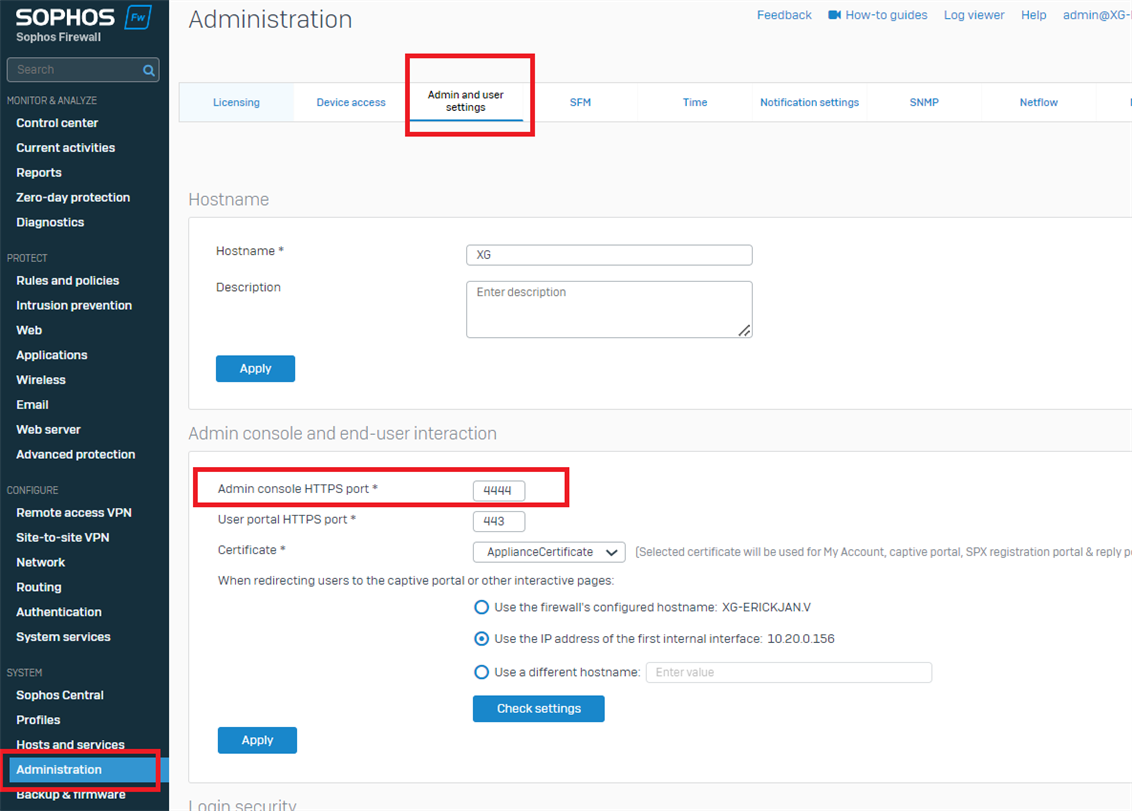Screen dimensions: 1132x811
Task: Click the Description text area
Action: click(x=609, y=309)
